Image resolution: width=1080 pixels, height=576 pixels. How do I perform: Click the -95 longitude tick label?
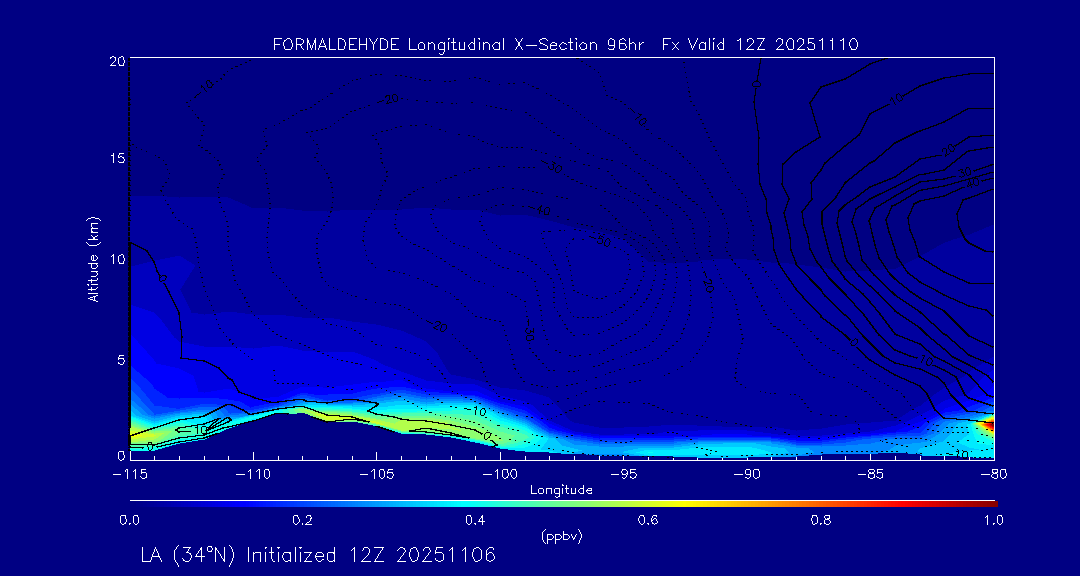tap(623, 475)
